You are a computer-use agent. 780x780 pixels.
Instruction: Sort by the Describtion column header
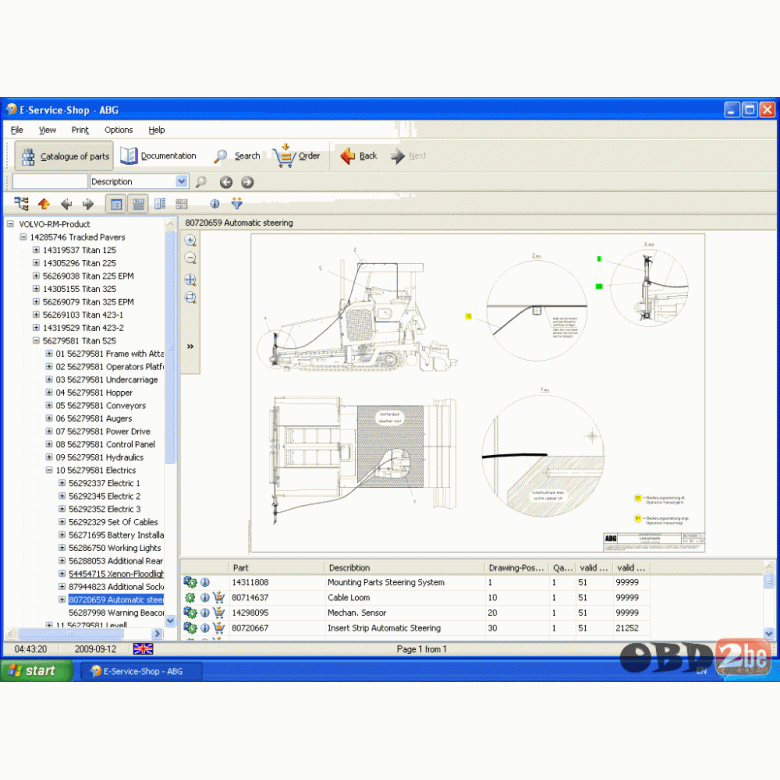[404, 568]
